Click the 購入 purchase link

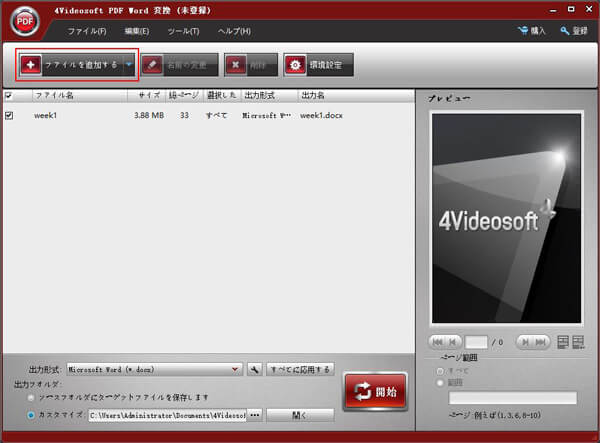538,31
